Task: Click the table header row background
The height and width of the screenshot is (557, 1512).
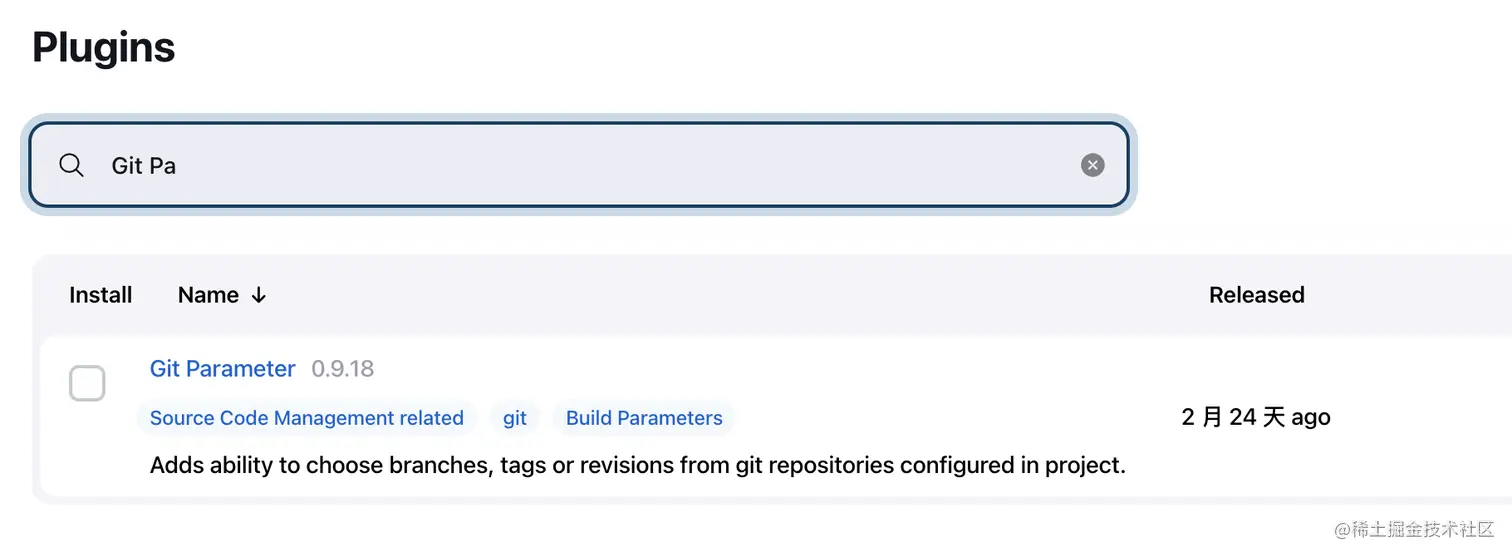Action: coord(700,295)
